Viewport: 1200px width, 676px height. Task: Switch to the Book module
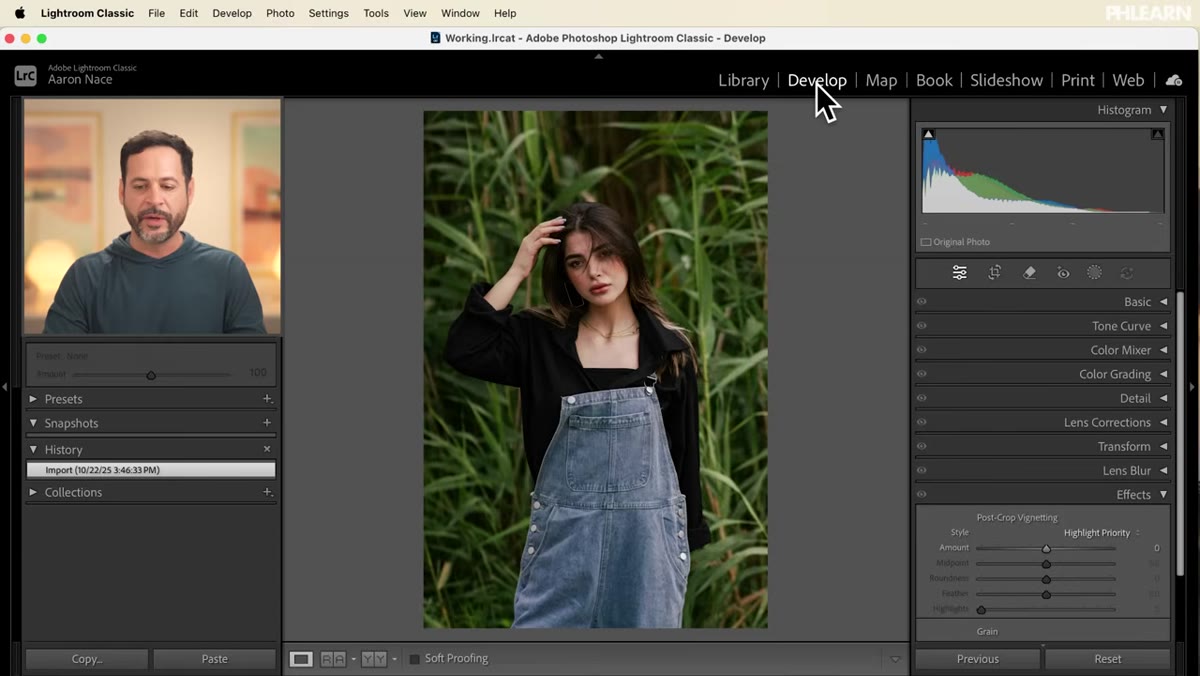click(x=934, y=80)
